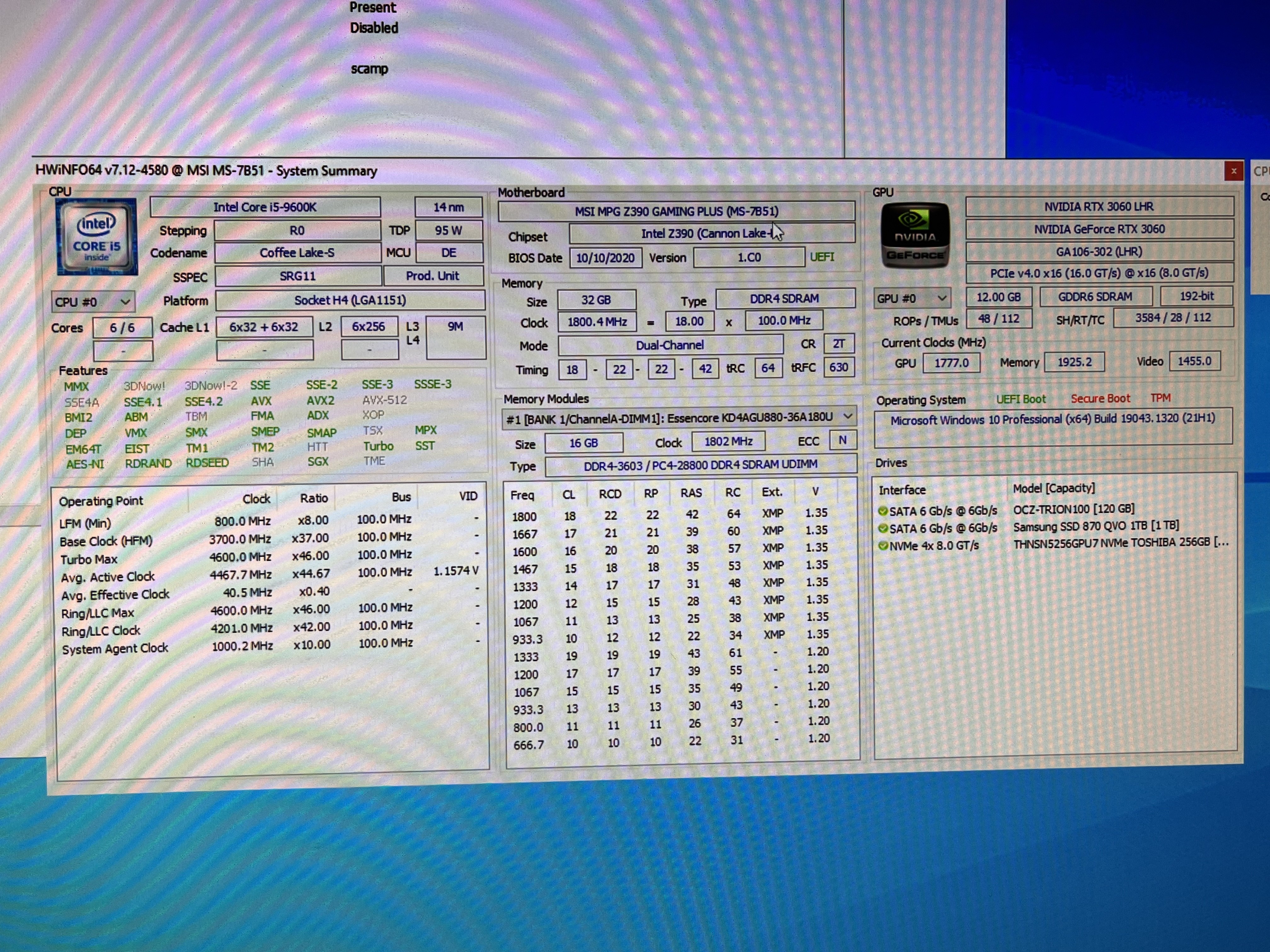Click the 12.00 GB video memory field
This screenshot has width=1270, height=952.
pos(998,297)
